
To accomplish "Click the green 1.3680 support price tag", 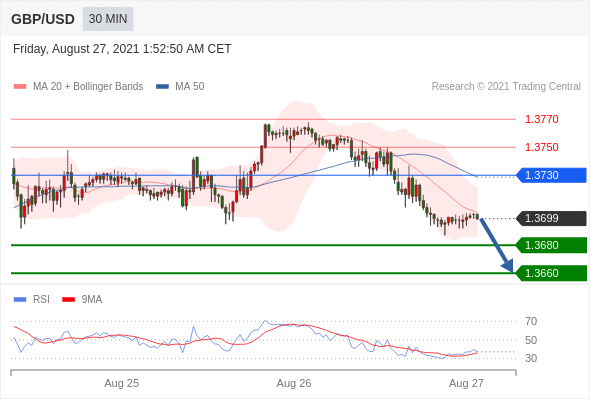I will pos(551,245).
